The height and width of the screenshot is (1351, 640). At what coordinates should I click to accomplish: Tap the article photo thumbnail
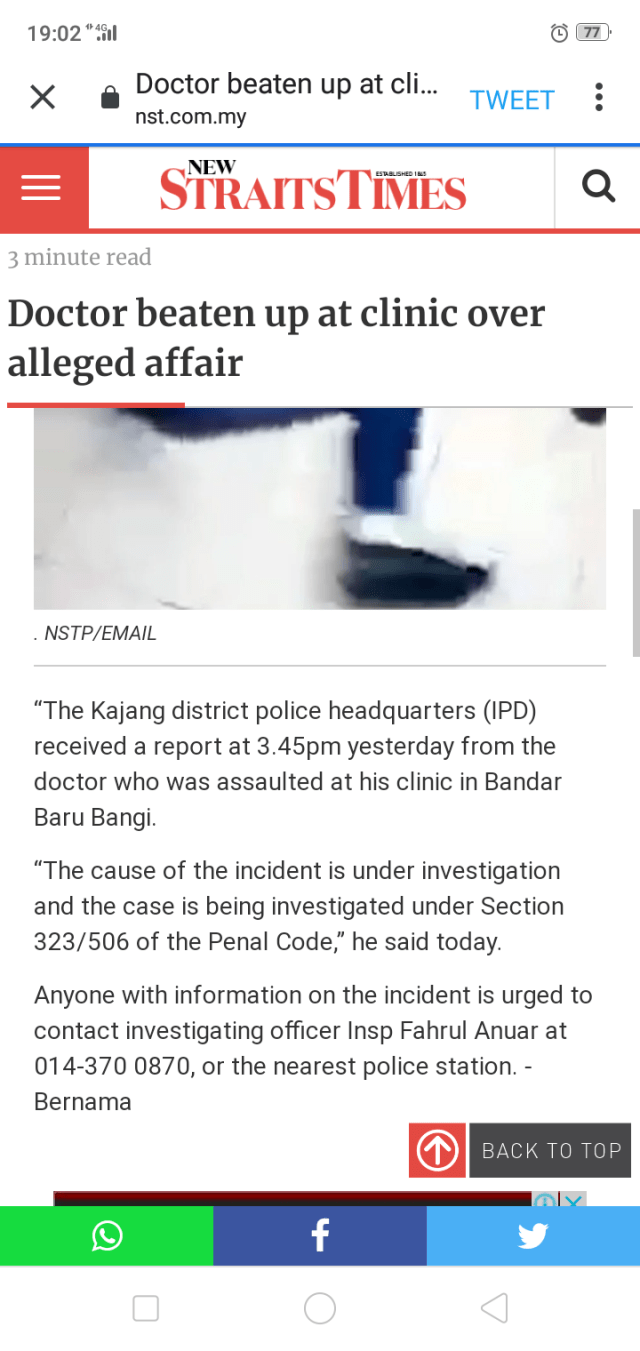(x=320, y=508)
